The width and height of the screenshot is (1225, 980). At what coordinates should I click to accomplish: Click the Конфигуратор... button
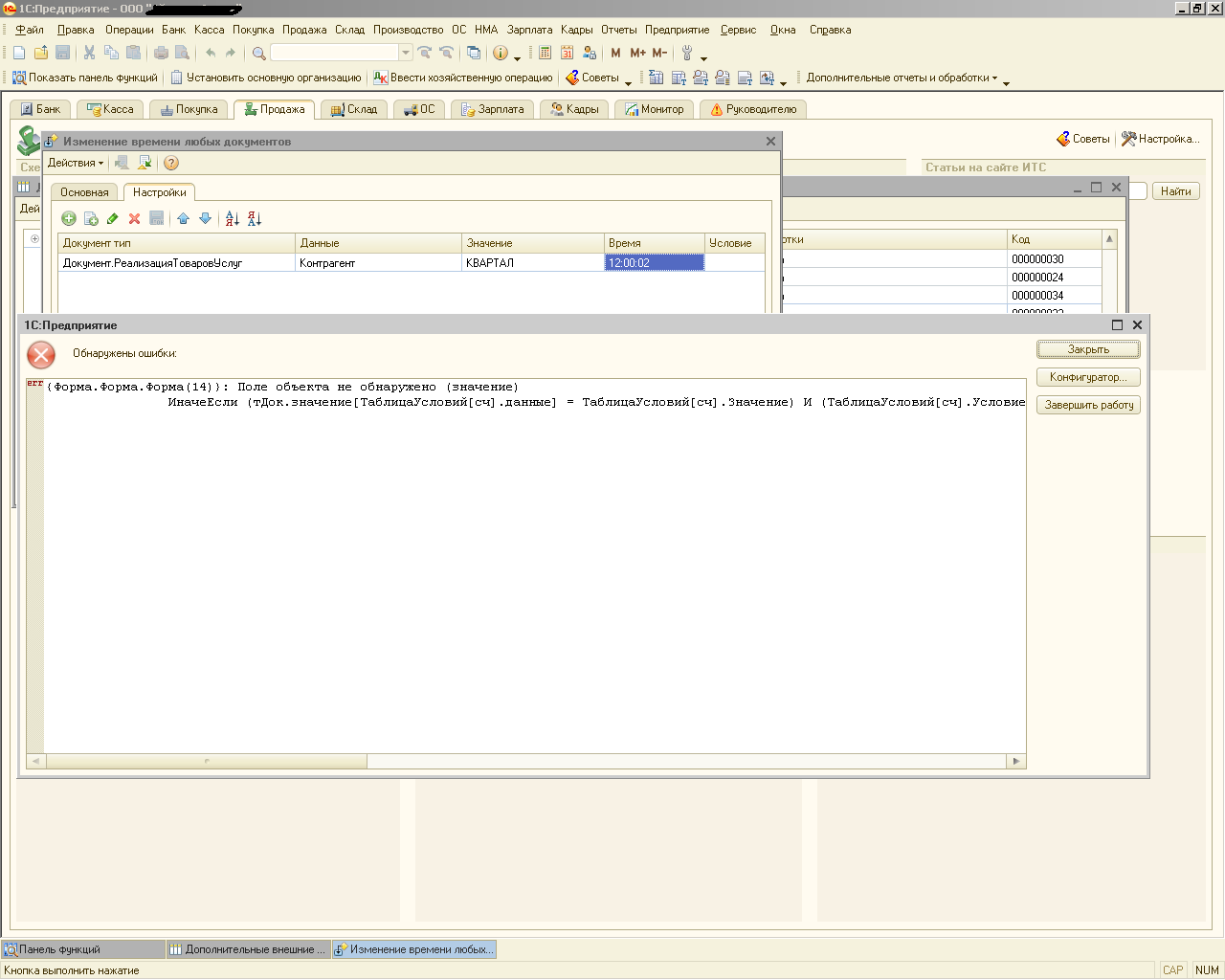point(1088,377)
